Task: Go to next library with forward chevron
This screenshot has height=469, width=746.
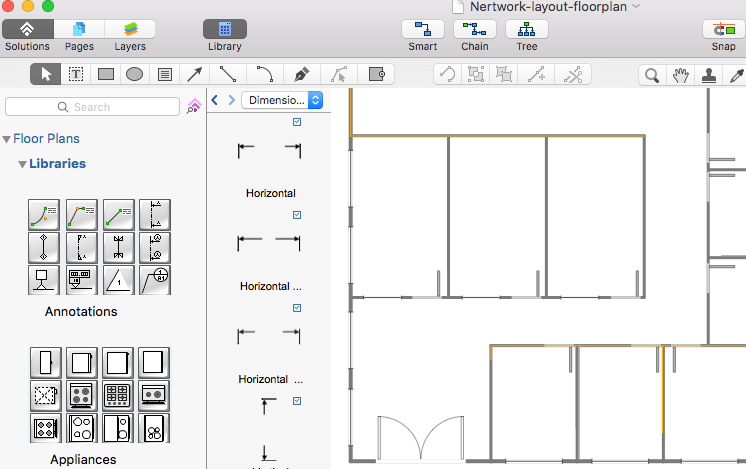Action: (232, 100)
